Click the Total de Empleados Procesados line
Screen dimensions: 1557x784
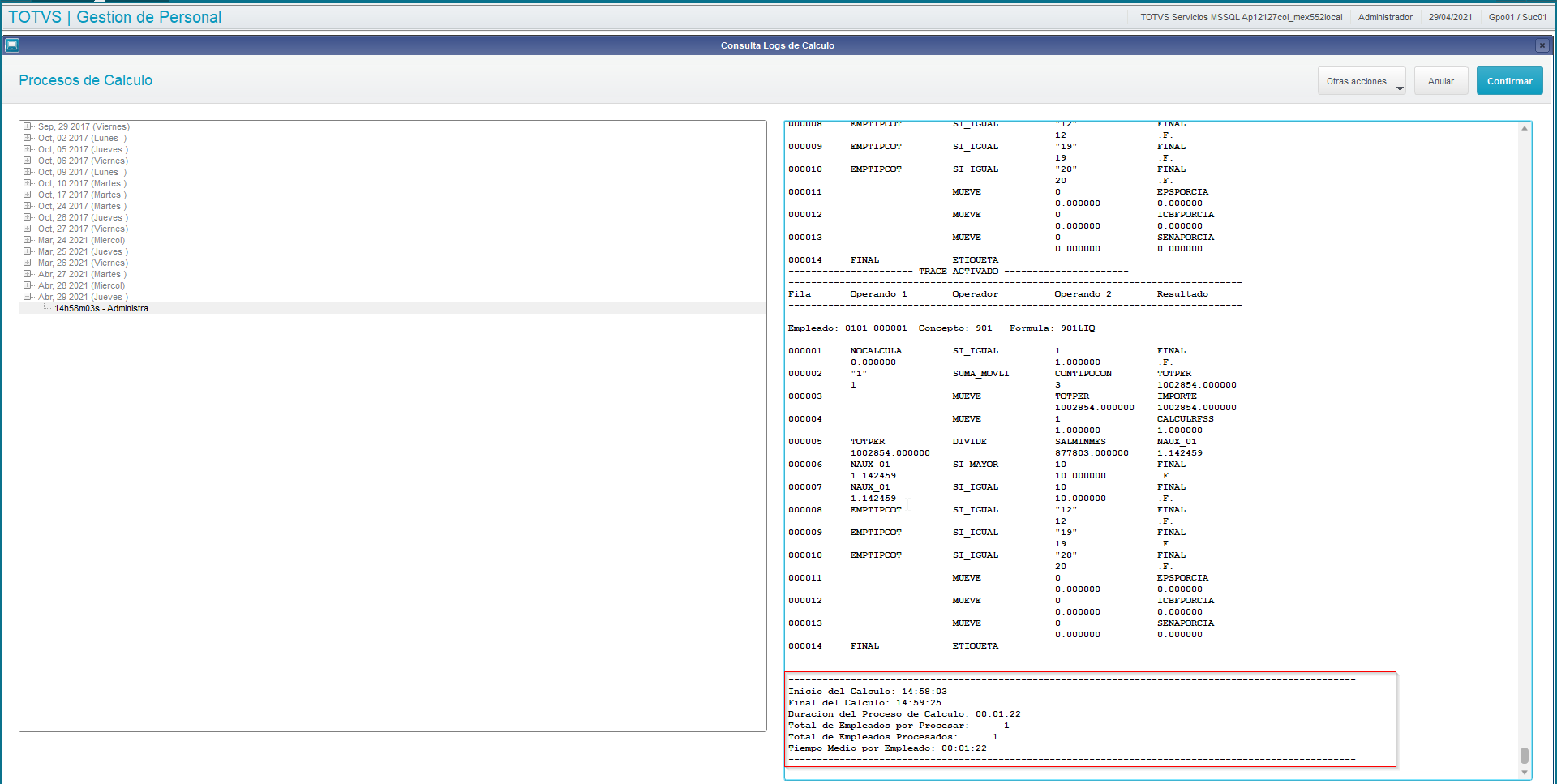tap(893, 737)
